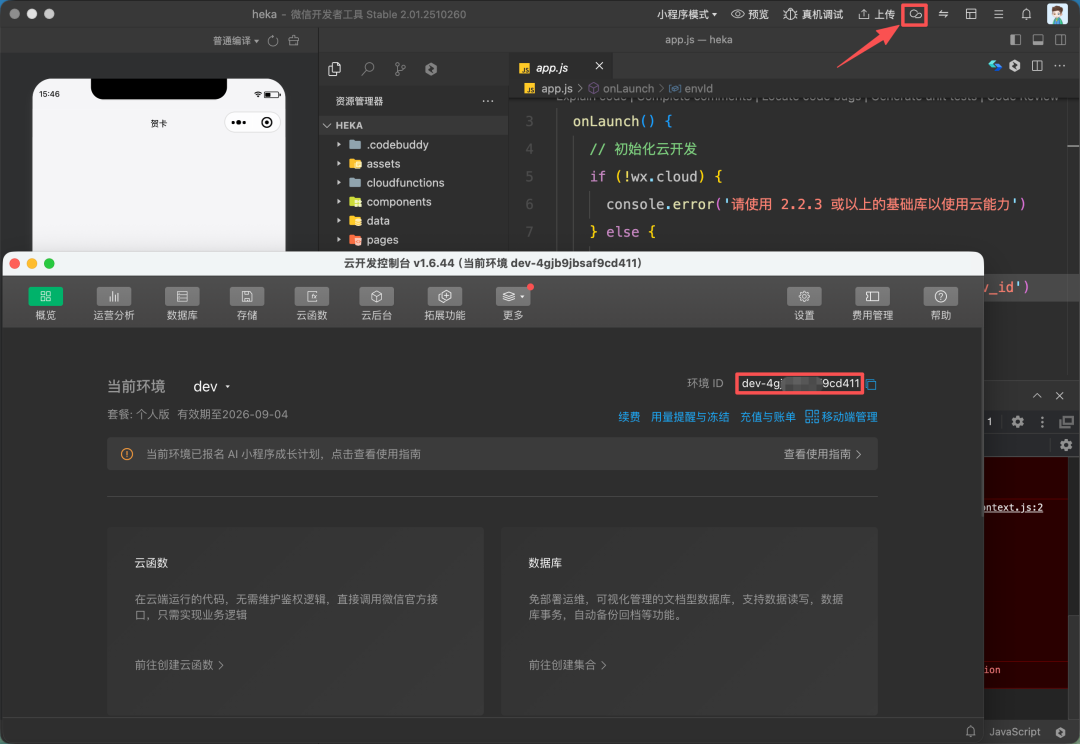Select the environment ID input field
The height and width of the screenshot is (744, 1080).
coord(799,383)
